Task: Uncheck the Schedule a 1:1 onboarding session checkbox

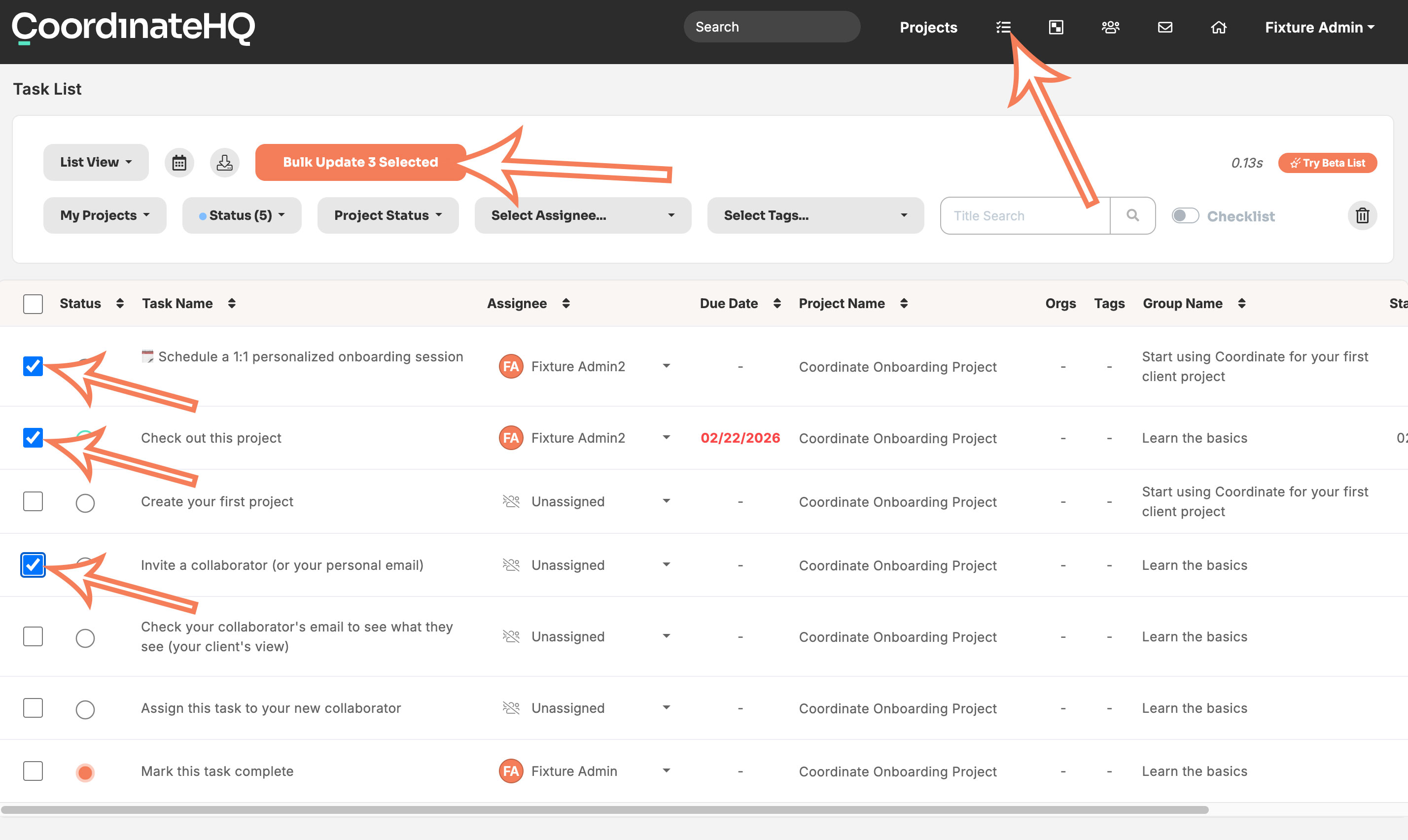Action: [x=33, y=366]
